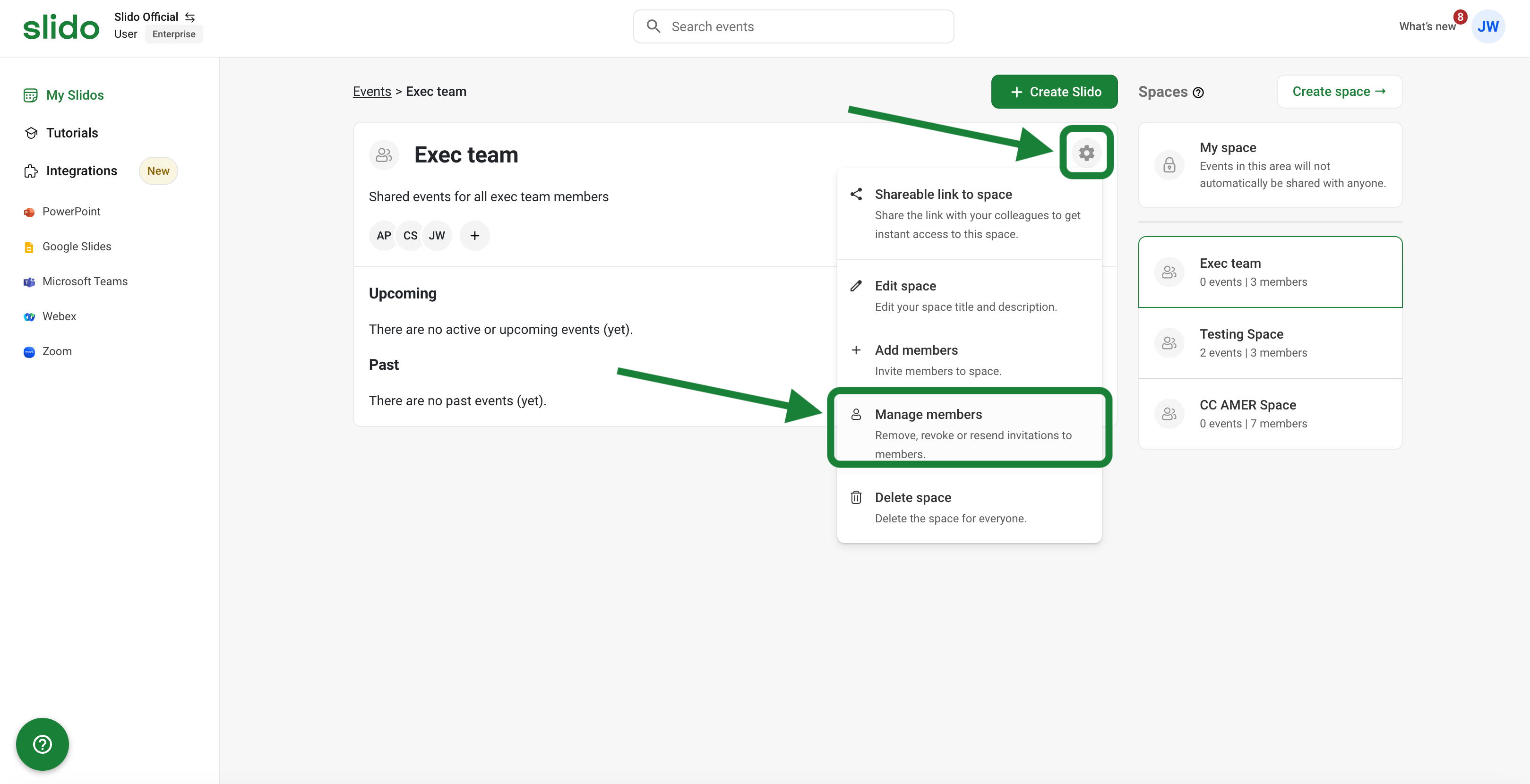Click 'Shared events for all exec team members' text

click(488, 197)
